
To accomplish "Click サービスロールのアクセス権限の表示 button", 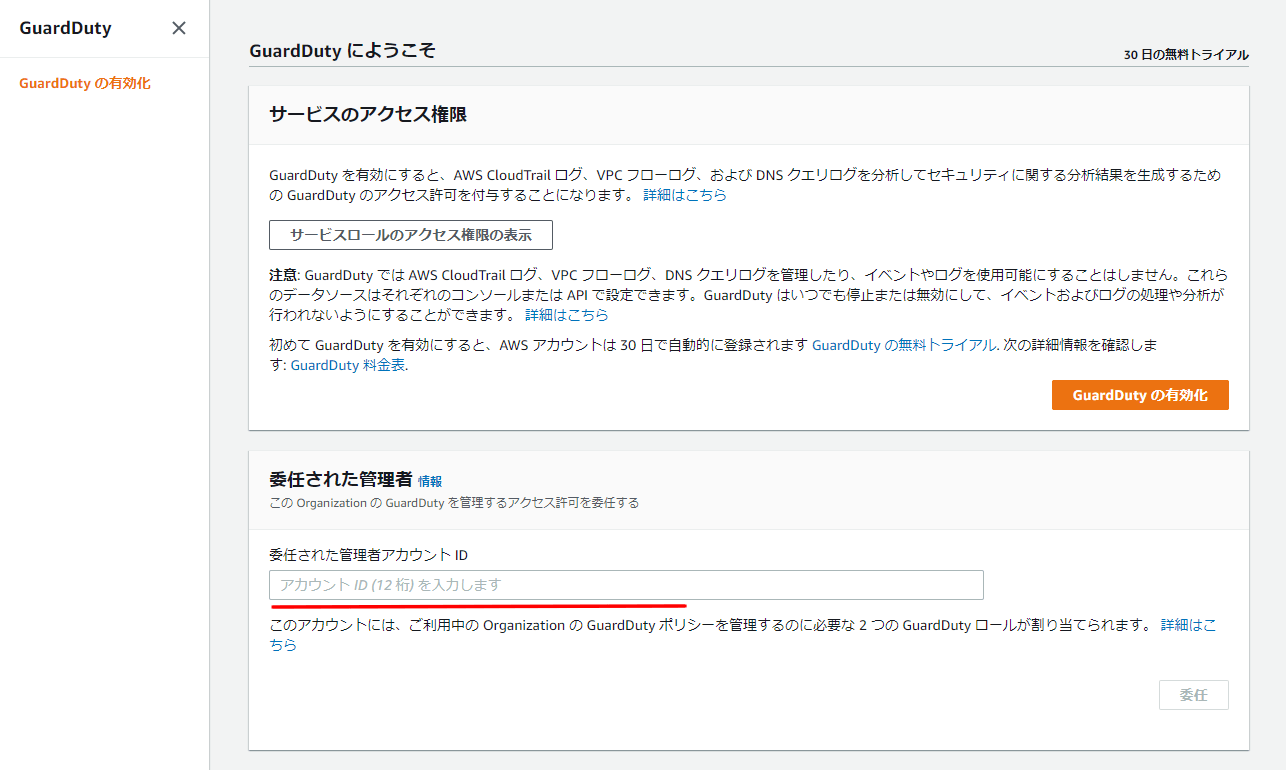I will point(410,236).
